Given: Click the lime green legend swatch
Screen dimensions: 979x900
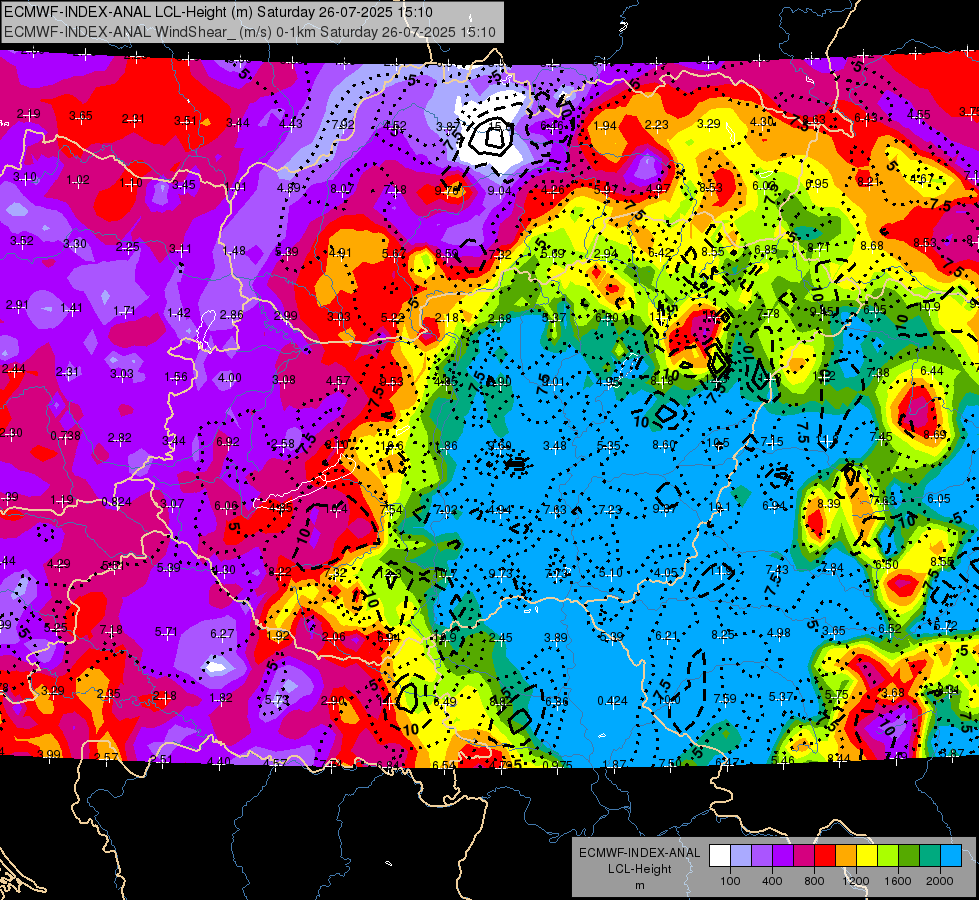Looking at the screenshot, I should click(888, 856).
